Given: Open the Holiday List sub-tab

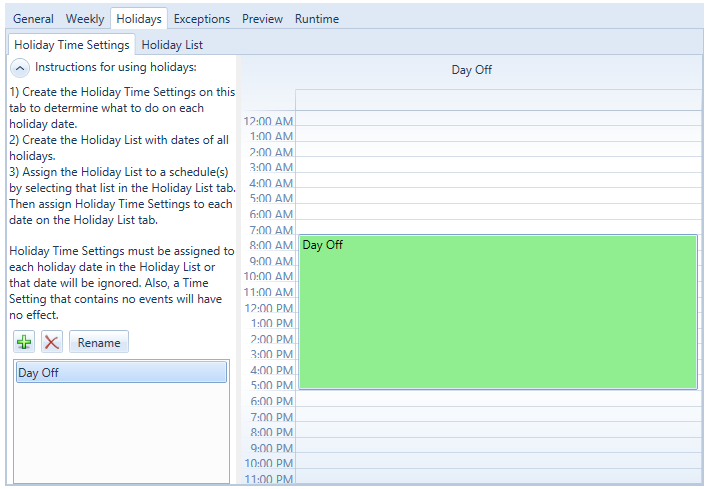Looking at the screenshot, I should coord(172,45).
